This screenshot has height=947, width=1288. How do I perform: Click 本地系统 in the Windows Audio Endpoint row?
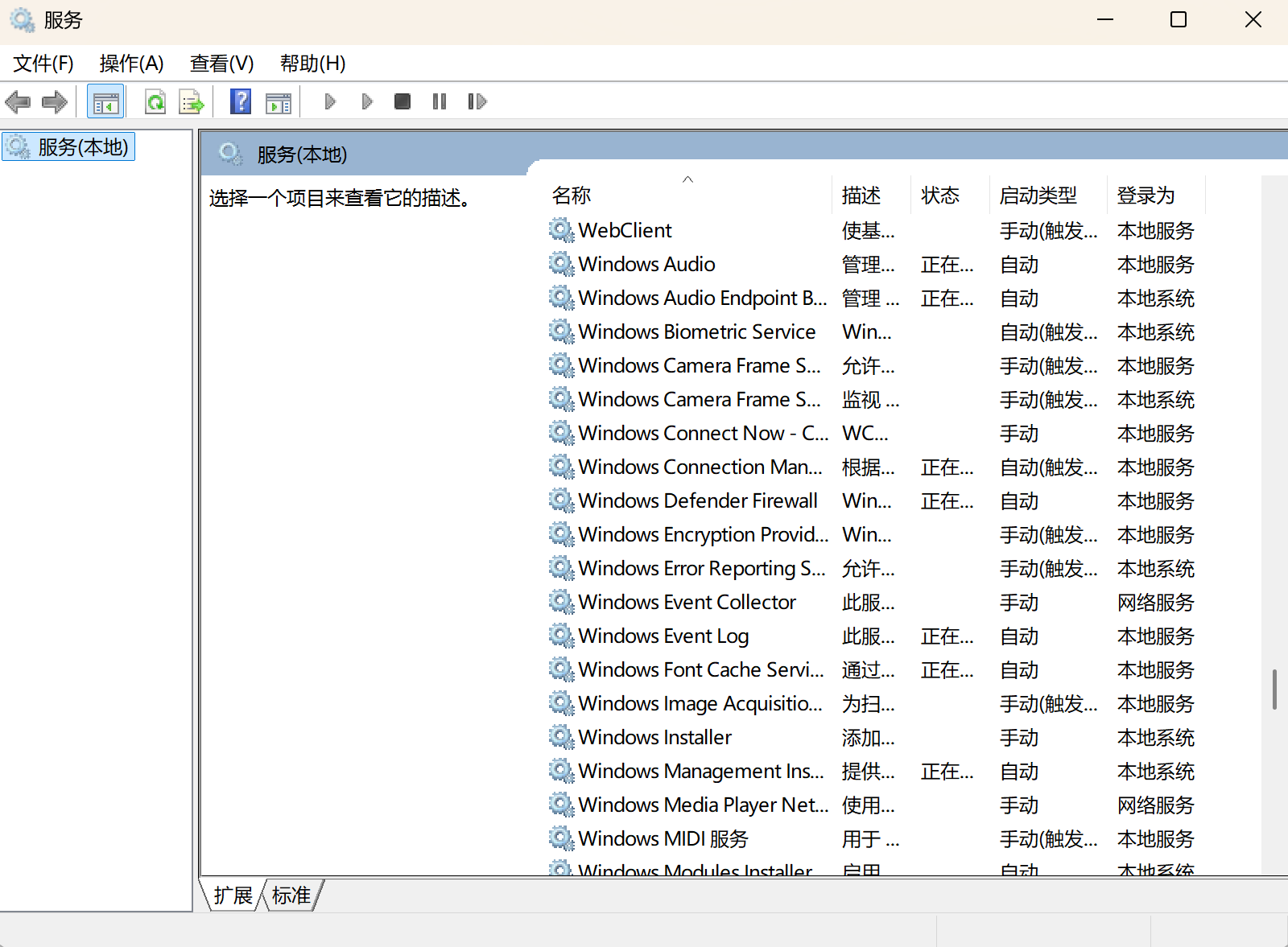pyautogui.click(x=1156, y=298)
